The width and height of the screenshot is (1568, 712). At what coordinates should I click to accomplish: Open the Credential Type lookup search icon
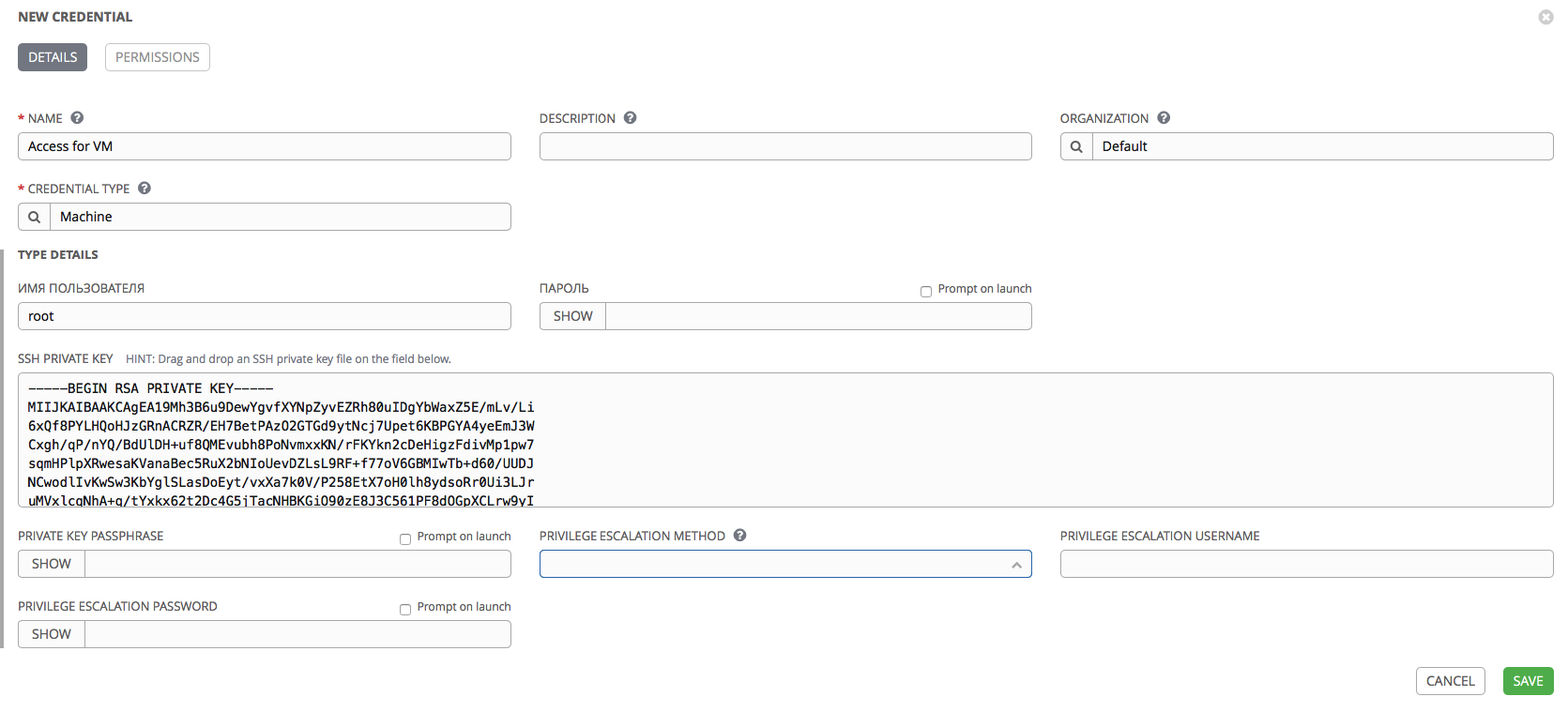[35, 217]
